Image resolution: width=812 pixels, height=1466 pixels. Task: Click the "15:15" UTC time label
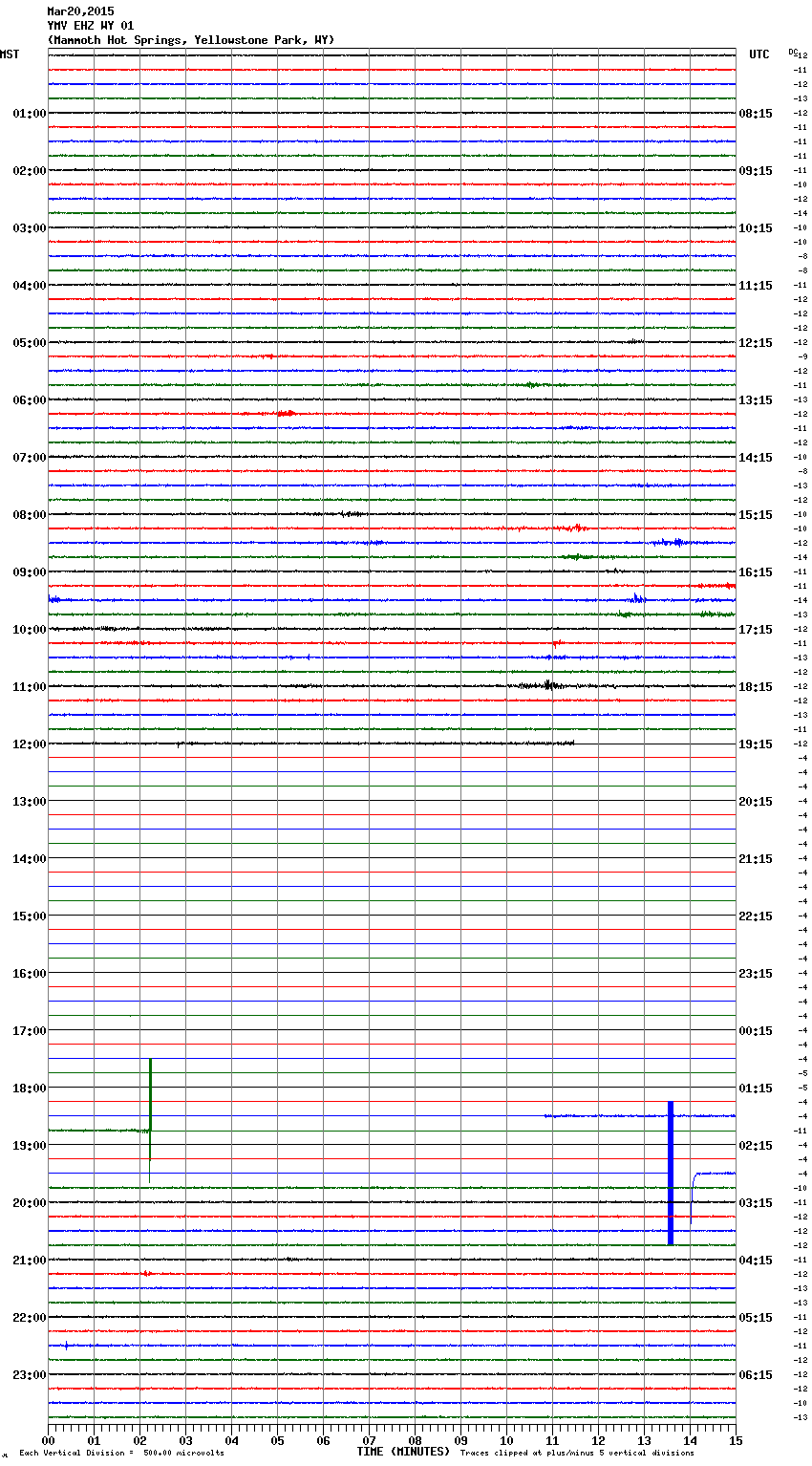tap(756, 515)
